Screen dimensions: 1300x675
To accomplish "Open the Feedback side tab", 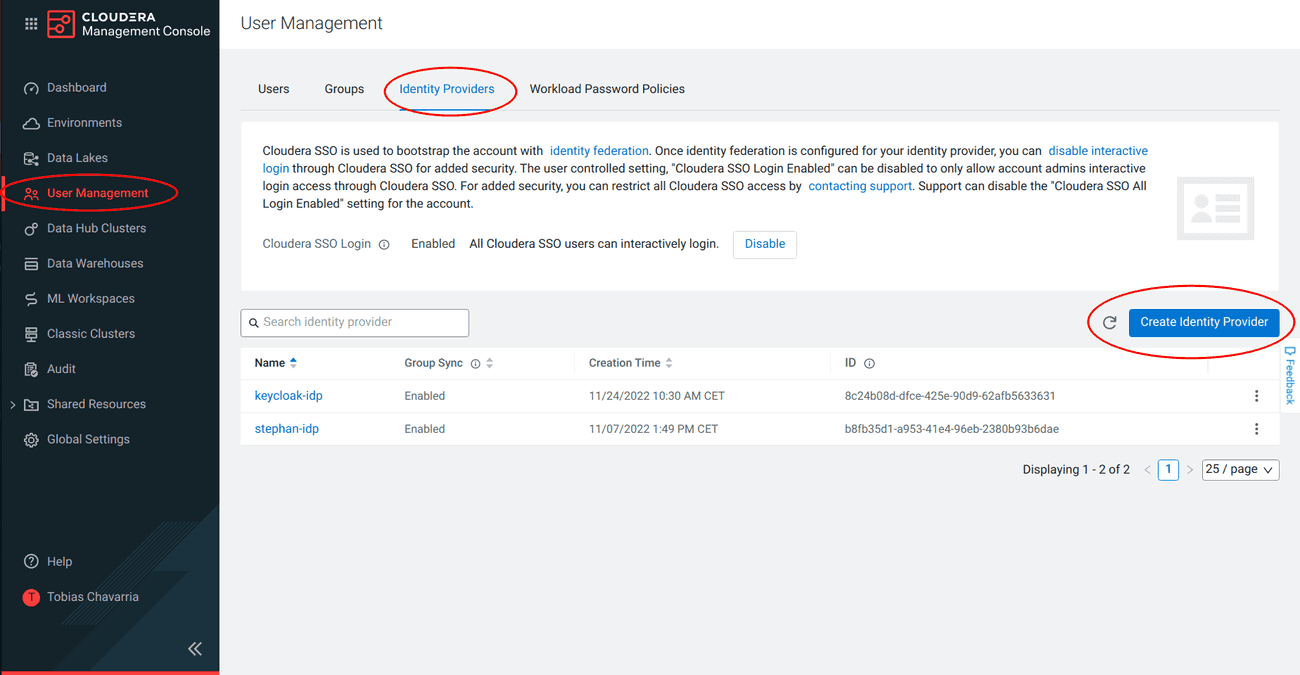I will click(1289, 375).
